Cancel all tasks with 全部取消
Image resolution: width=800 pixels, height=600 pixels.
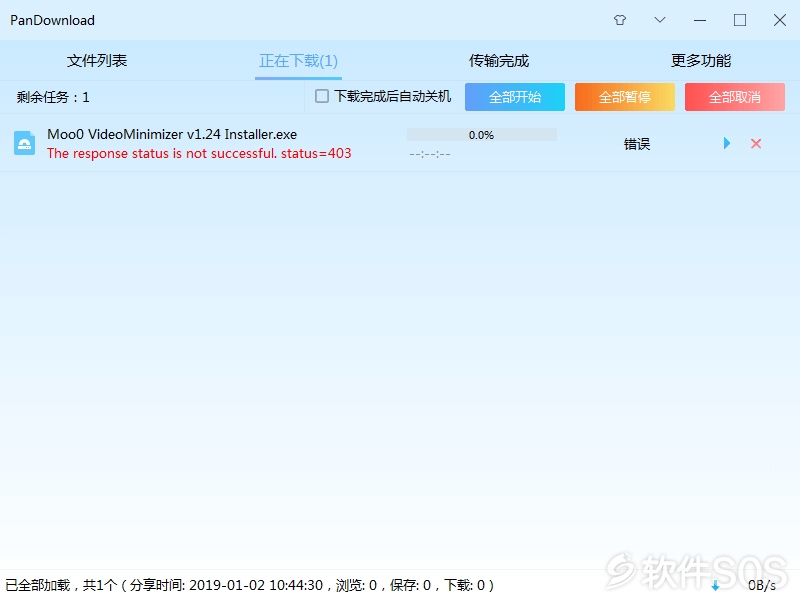pyautogui.click(x=735, y=97)
